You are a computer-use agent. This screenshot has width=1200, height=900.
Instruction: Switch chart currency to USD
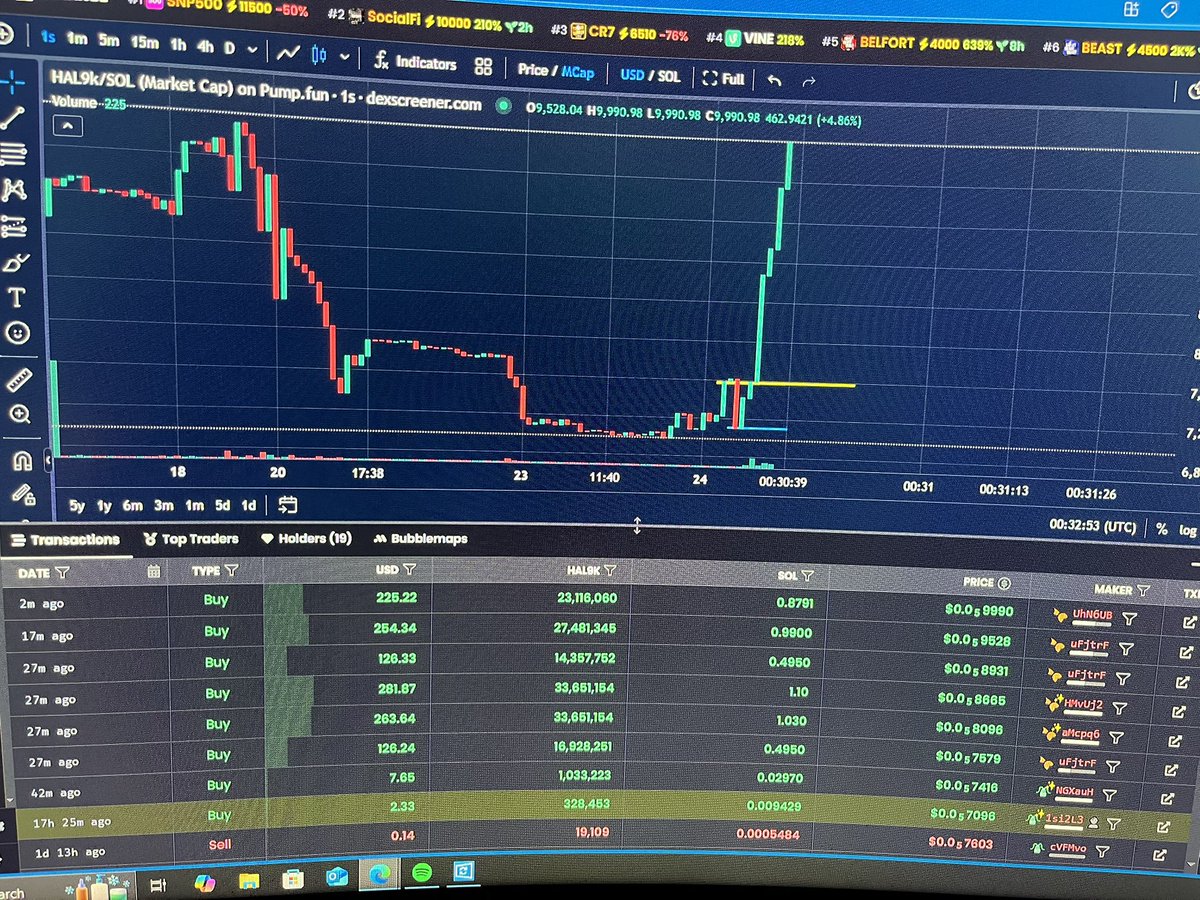(632, 74)
